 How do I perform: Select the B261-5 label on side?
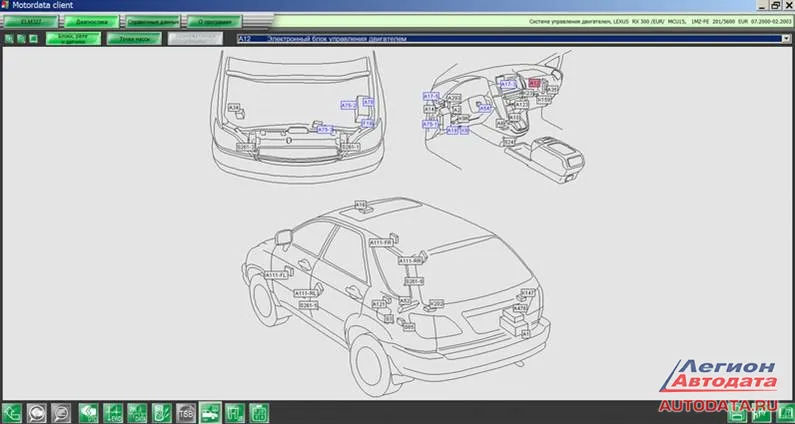tap(309, 305)
